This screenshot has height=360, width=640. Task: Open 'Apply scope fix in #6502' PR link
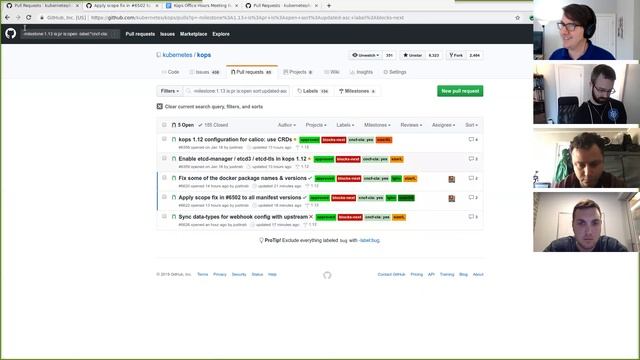point(240,198)
